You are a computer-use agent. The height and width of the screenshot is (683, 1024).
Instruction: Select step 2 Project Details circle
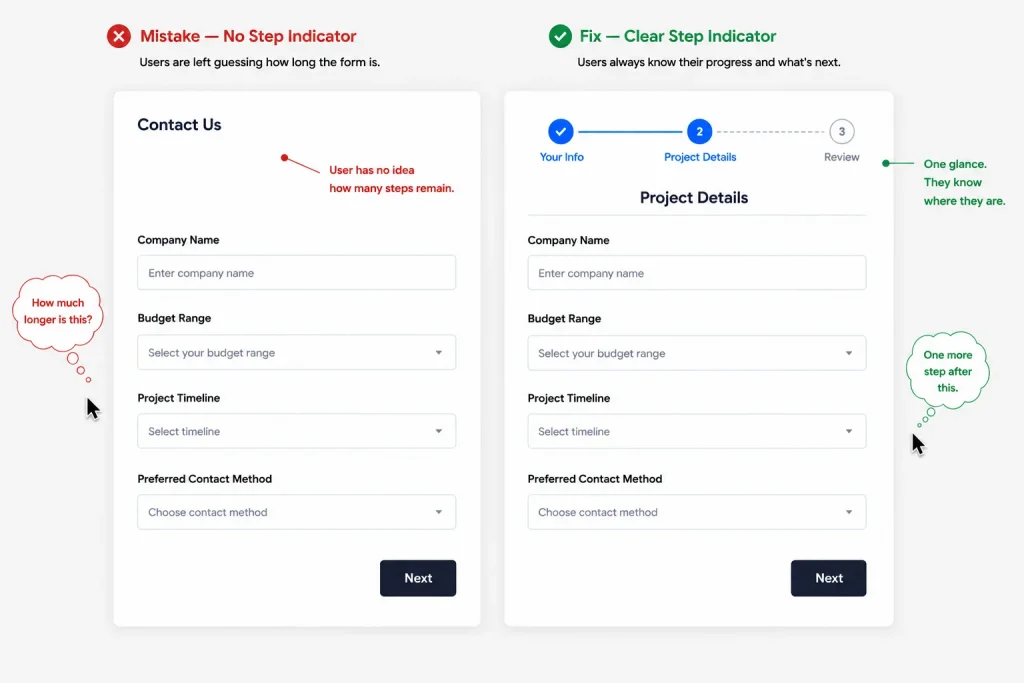tap(699, 131)
